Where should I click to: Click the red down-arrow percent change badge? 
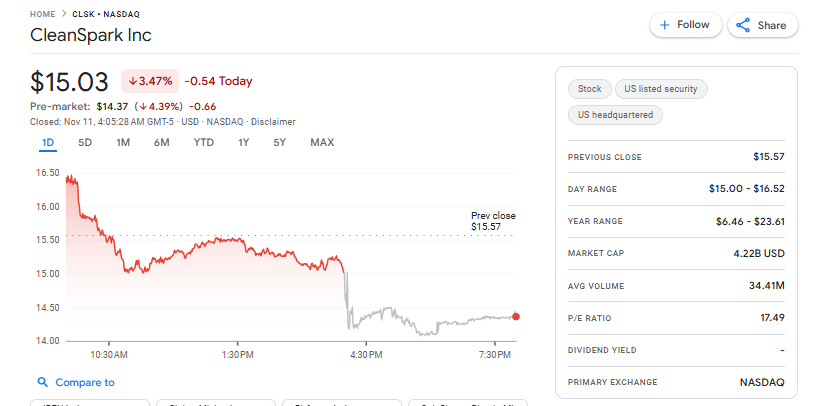(x=148, y=81)
